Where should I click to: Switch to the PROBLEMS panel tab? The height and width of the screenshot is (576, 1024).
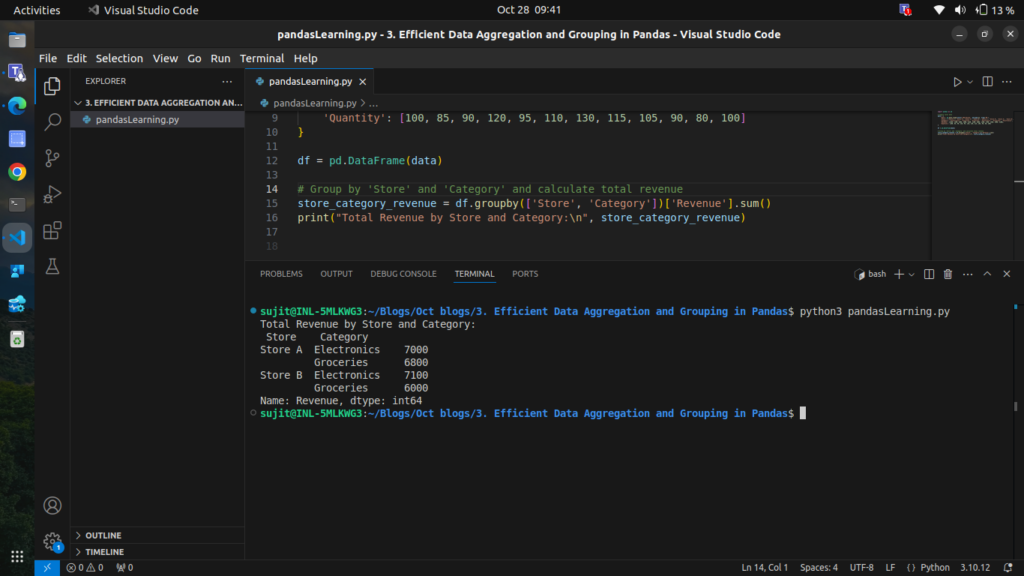click(x=281, y=274)
